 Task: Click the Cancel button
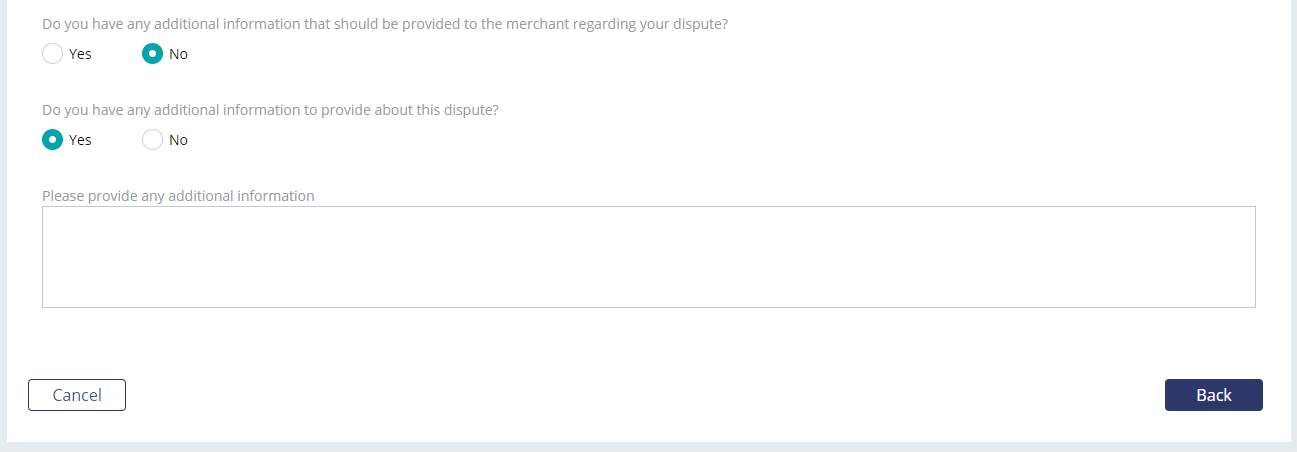click(77, 395)
